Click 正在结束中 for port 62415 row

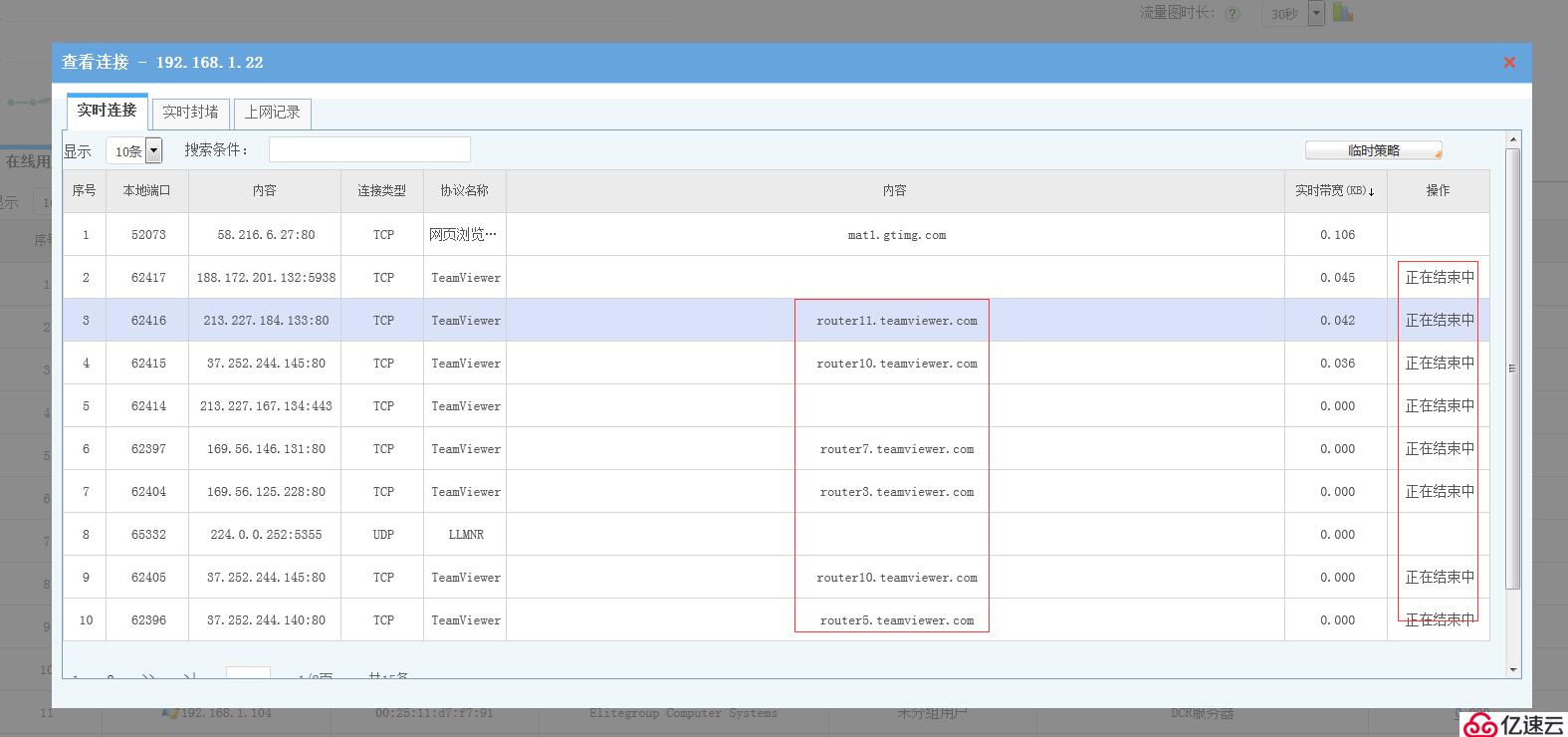(1440, 364)
